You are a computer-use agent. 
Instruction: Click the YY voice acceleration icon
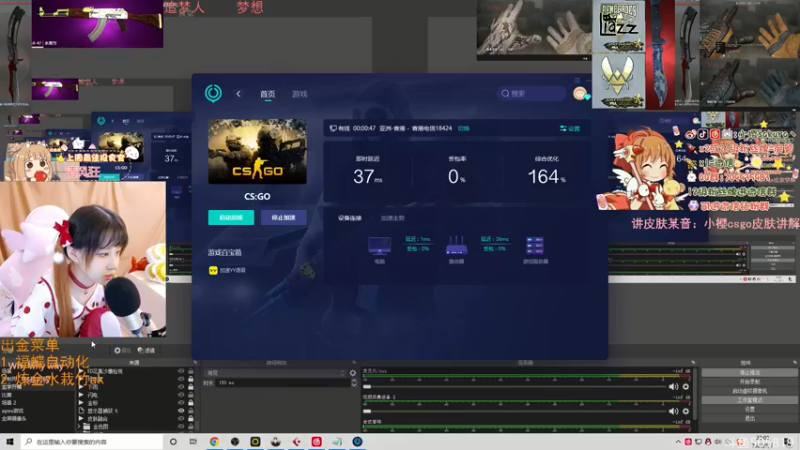(213, 270)
